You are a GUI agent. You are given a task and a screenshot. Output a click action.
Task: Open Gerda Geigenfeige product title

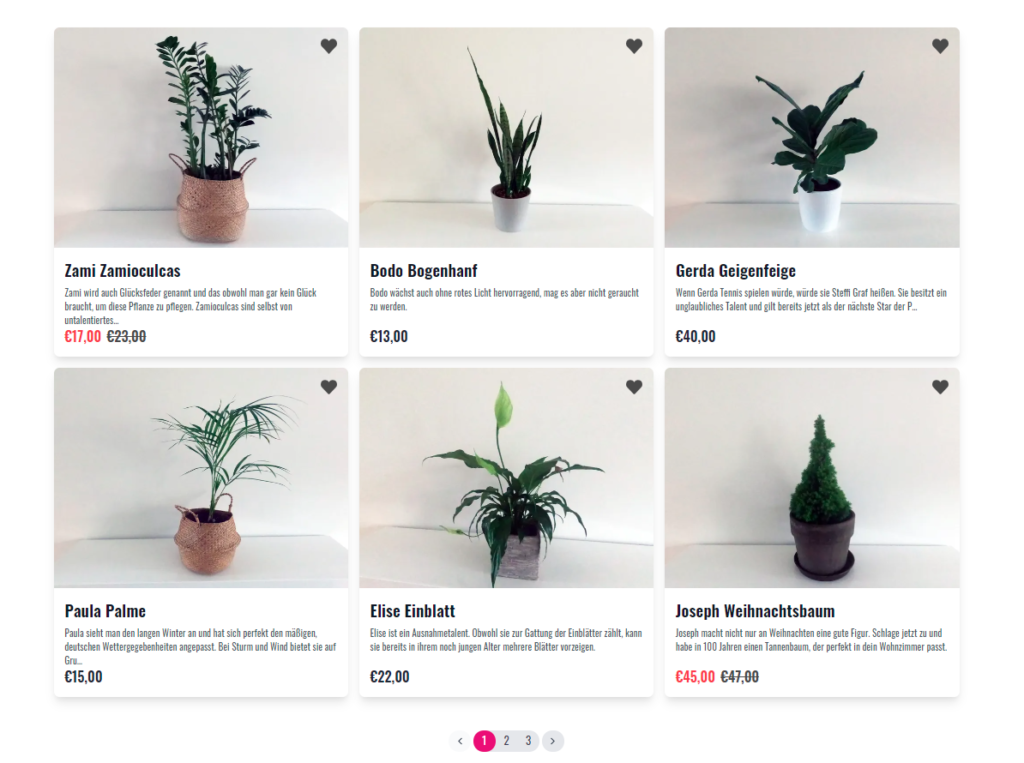click(x=735, y=270)
